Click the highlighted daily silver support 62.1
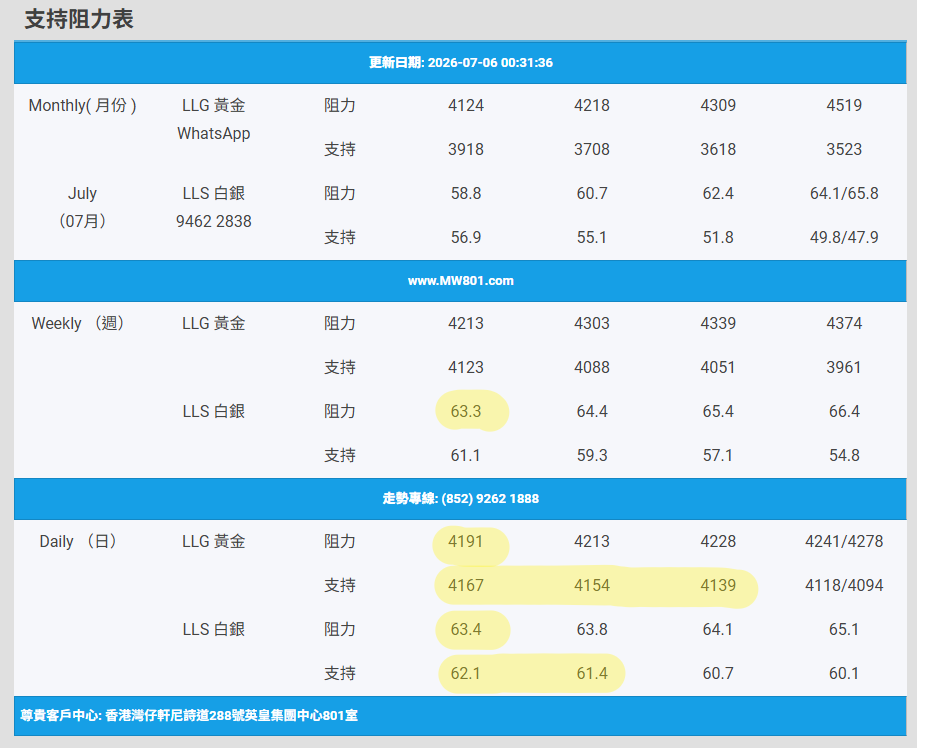 tap(466, 673)
